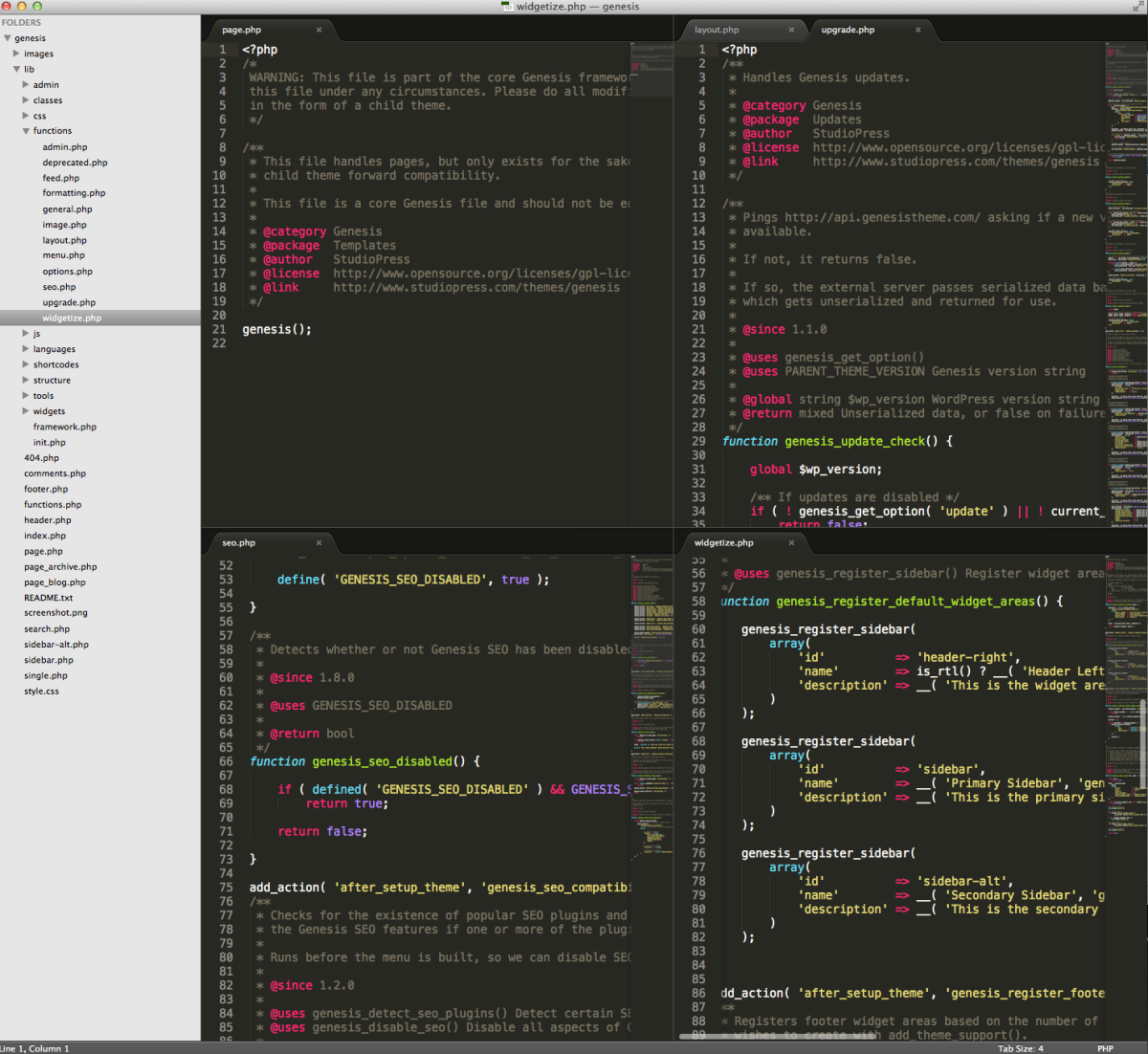The width and height of the screenshot is (1148, 1054).
Task: Open the Tab Size: 4 status menu
Action: [x=1021, y=1048]
